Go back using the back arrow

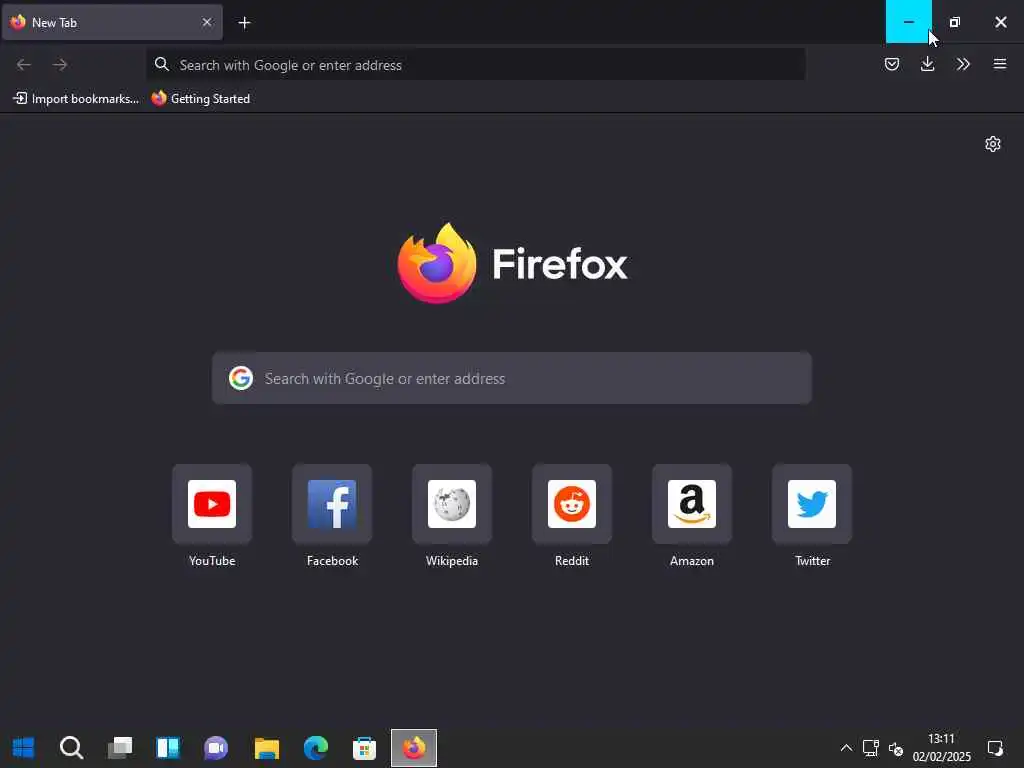pyautogui.click(x=24, y=64)
